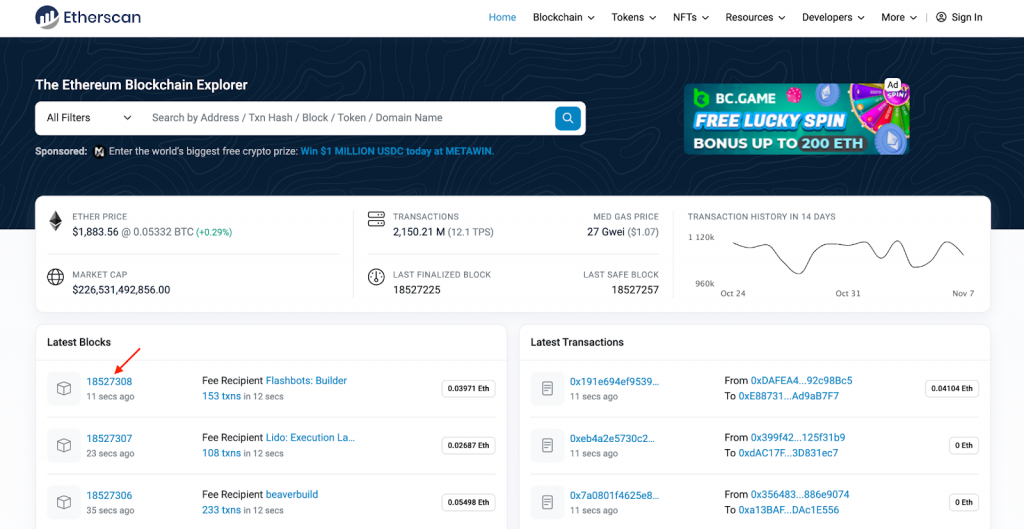The width and height of the screenshot is (1024, 529).
Task: Expand the More menu
Action: pos(899,18)
